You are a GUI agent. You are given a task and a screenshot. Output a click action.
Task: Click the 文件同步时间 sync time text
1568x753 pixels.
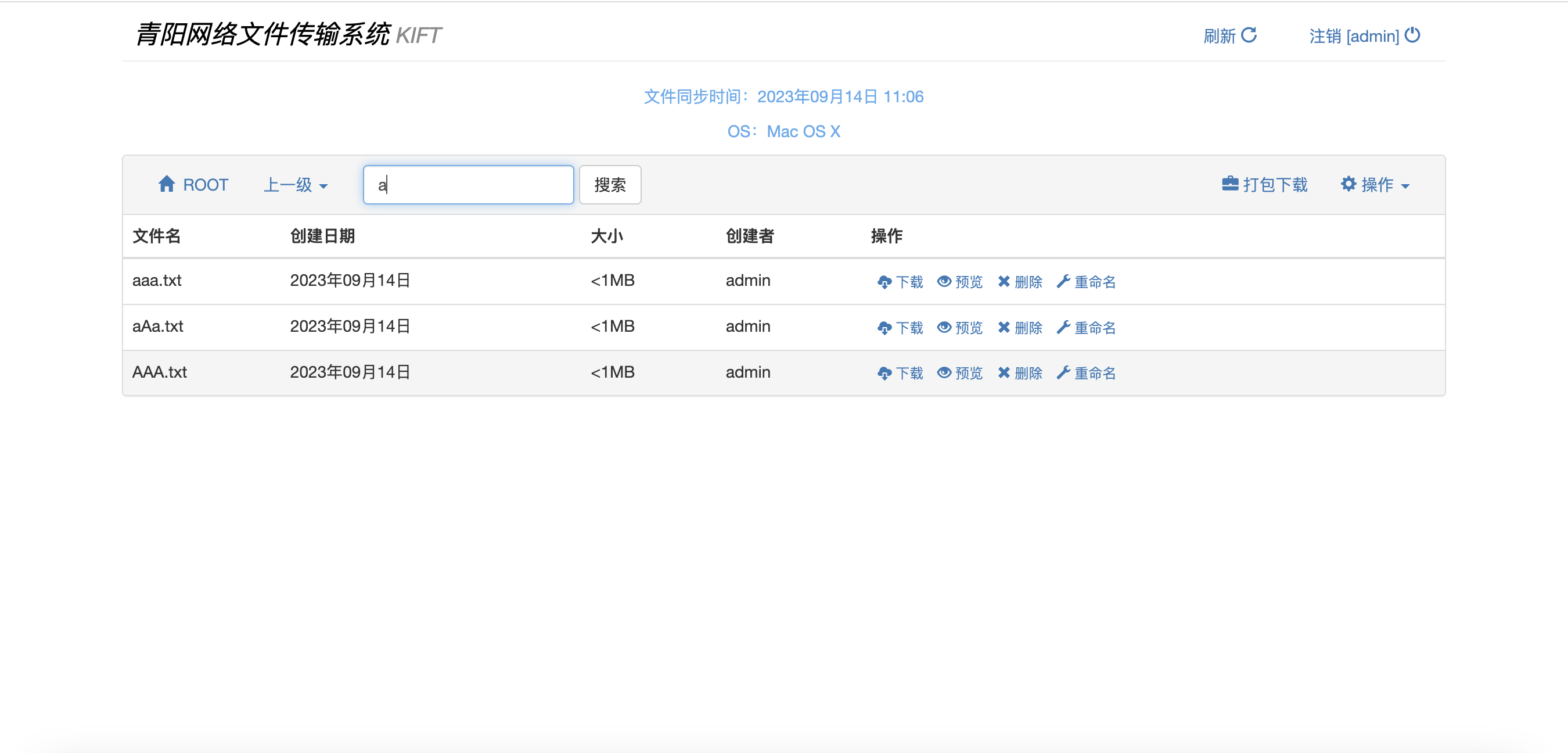click(x=783, y=96)
